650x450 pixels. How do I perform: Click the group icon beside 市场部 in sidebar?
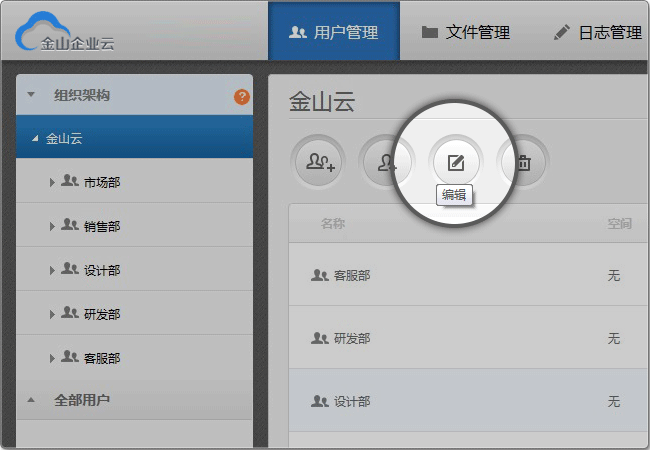(70, 181)
